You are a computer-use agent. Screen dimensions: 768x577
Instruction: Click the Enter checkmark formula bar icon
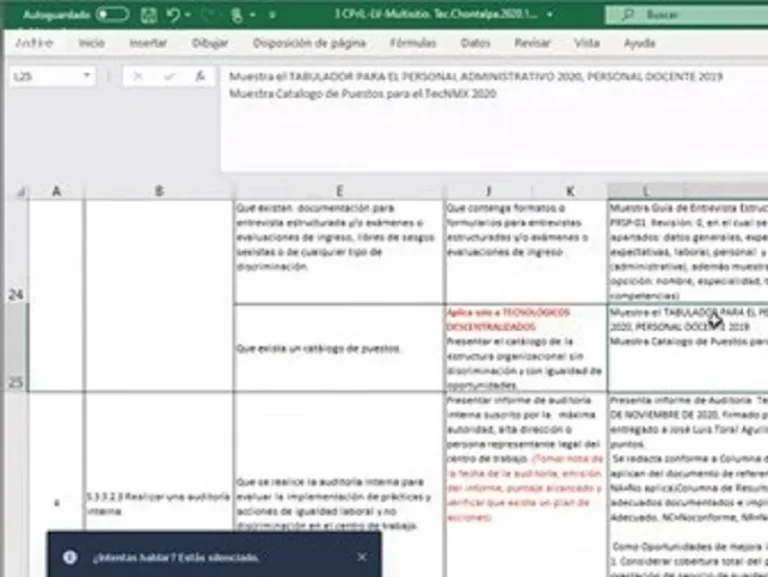click(x=169, y=76)
